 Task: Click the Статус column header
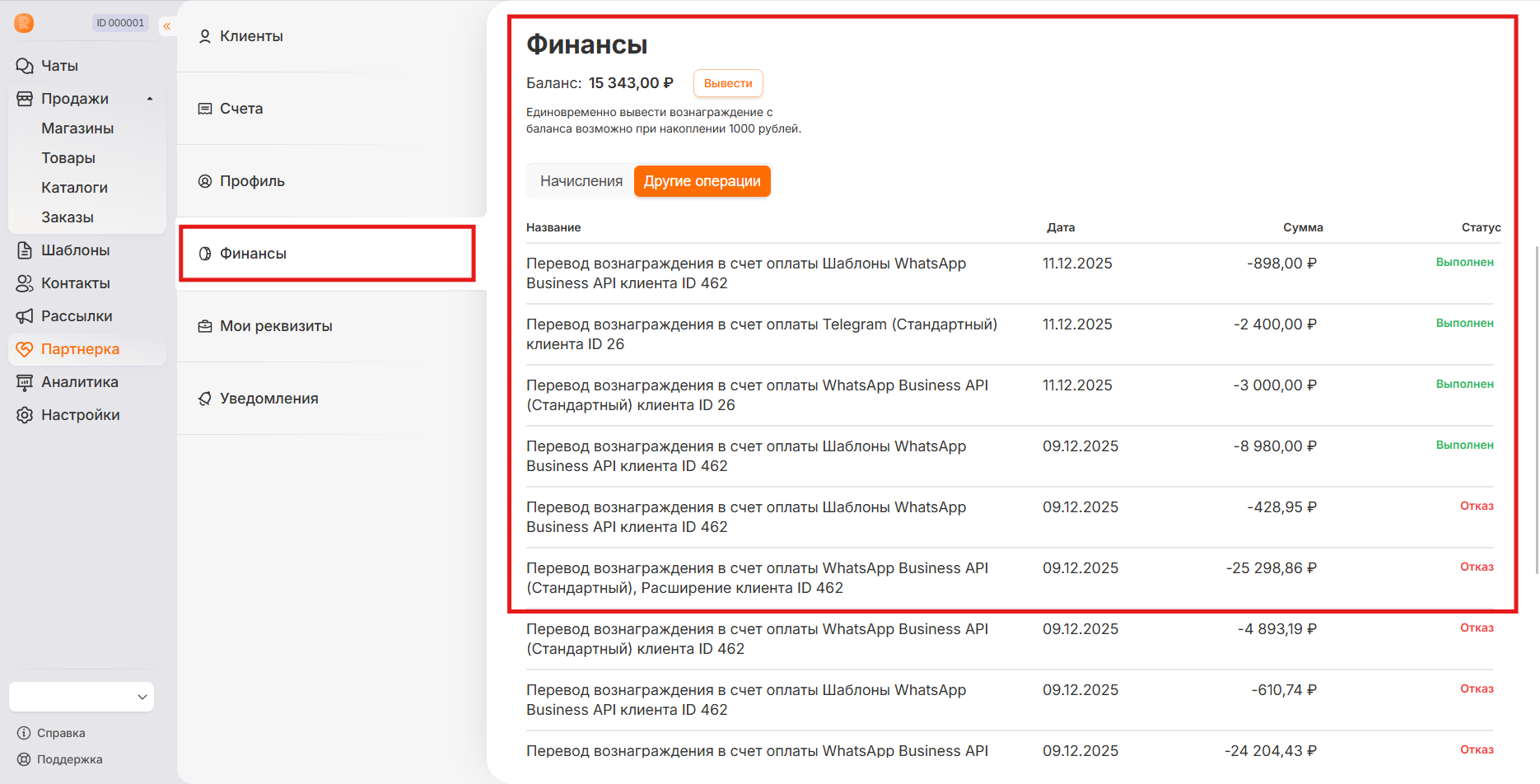pos(1481,227)
